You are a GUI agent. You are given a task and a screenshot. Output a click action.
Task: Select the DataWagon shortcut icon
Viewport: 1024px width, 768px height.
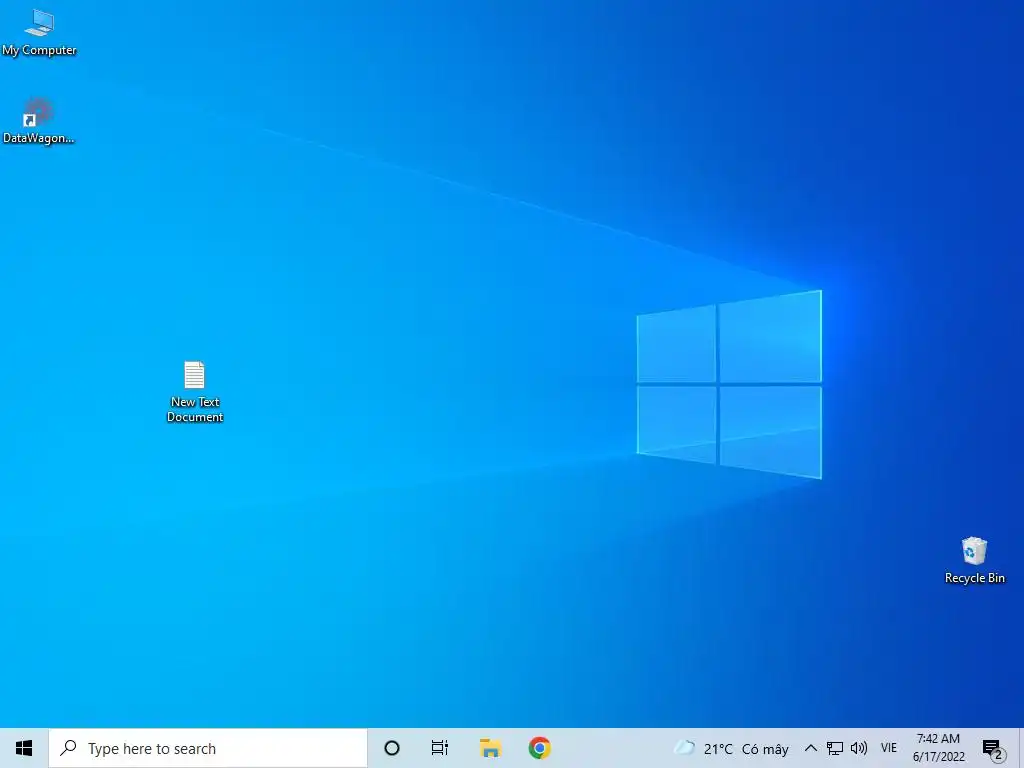pyautogui.click(x=39, y=121)
